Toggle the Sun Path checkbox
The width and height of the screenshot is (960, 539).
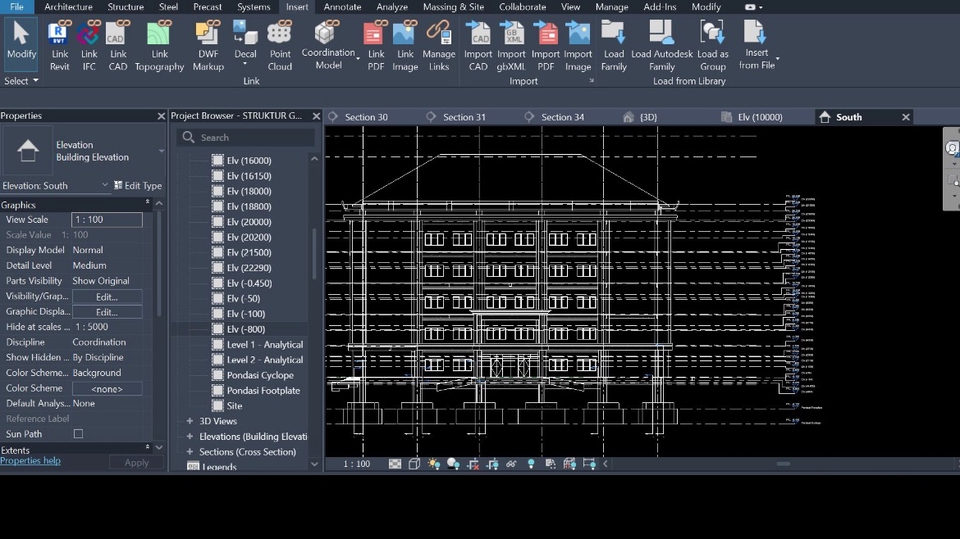(78, 434)
